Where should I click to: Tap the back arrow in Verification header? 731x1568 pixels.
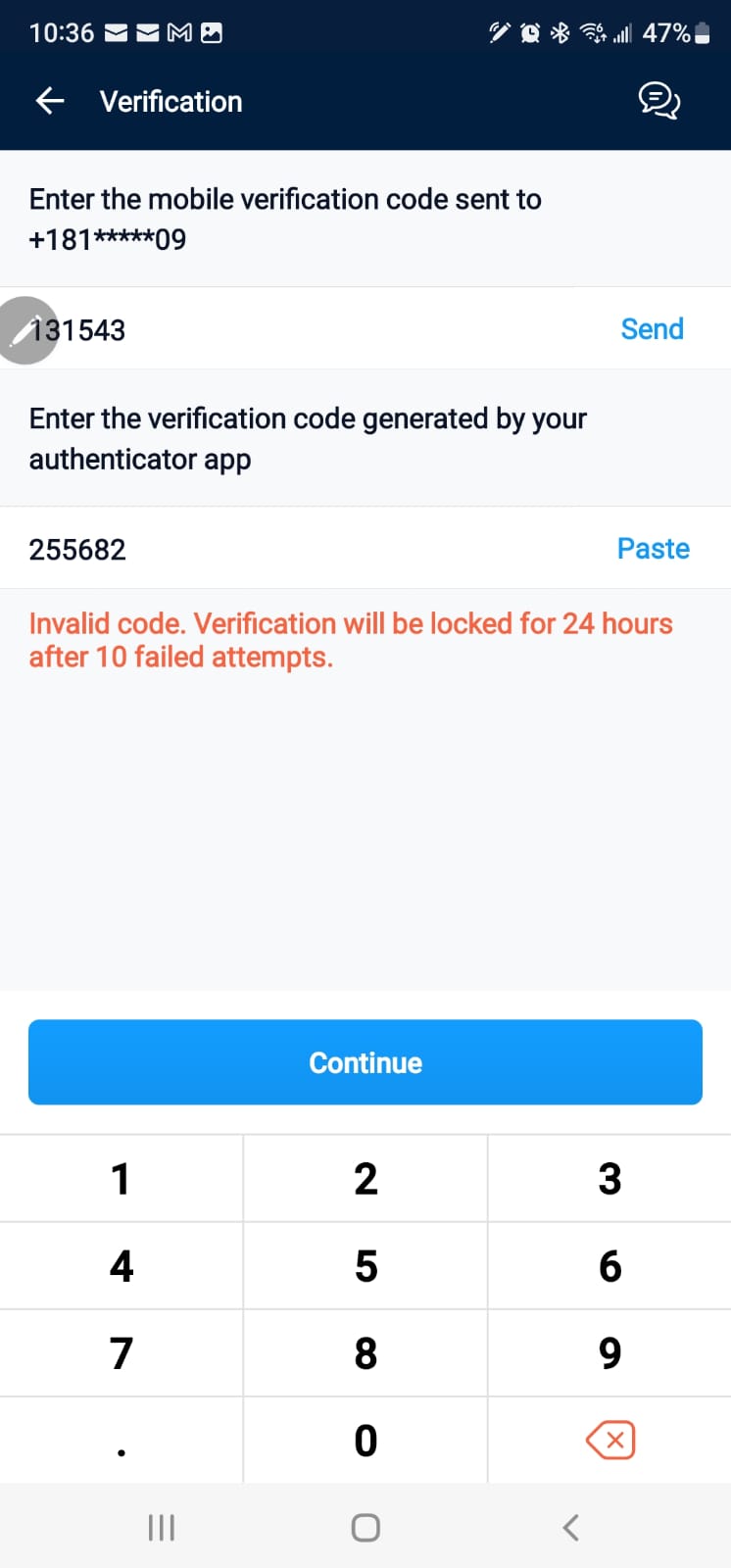[x=50, y=101]
